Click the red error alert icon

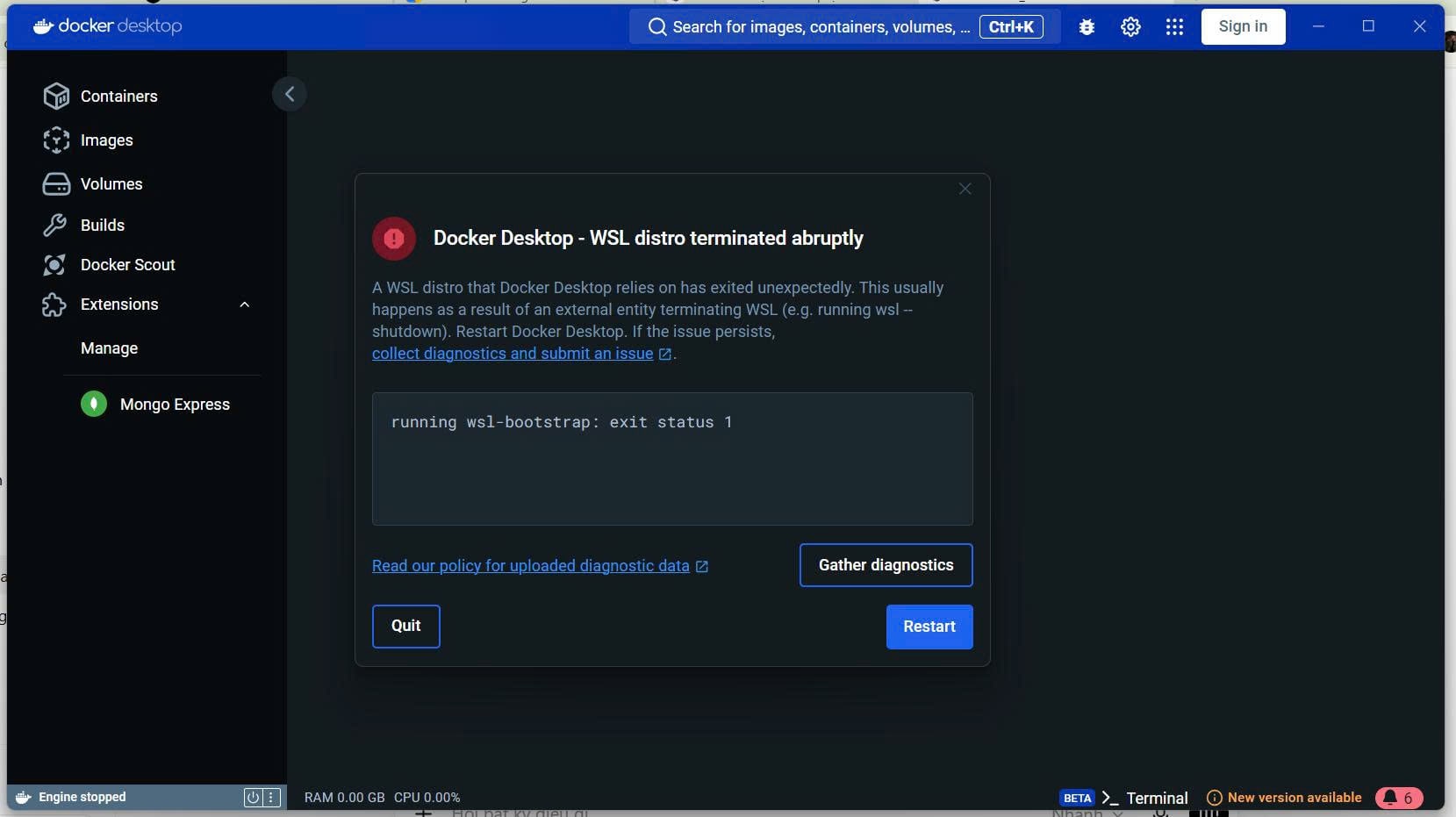[x=394, y=239]
